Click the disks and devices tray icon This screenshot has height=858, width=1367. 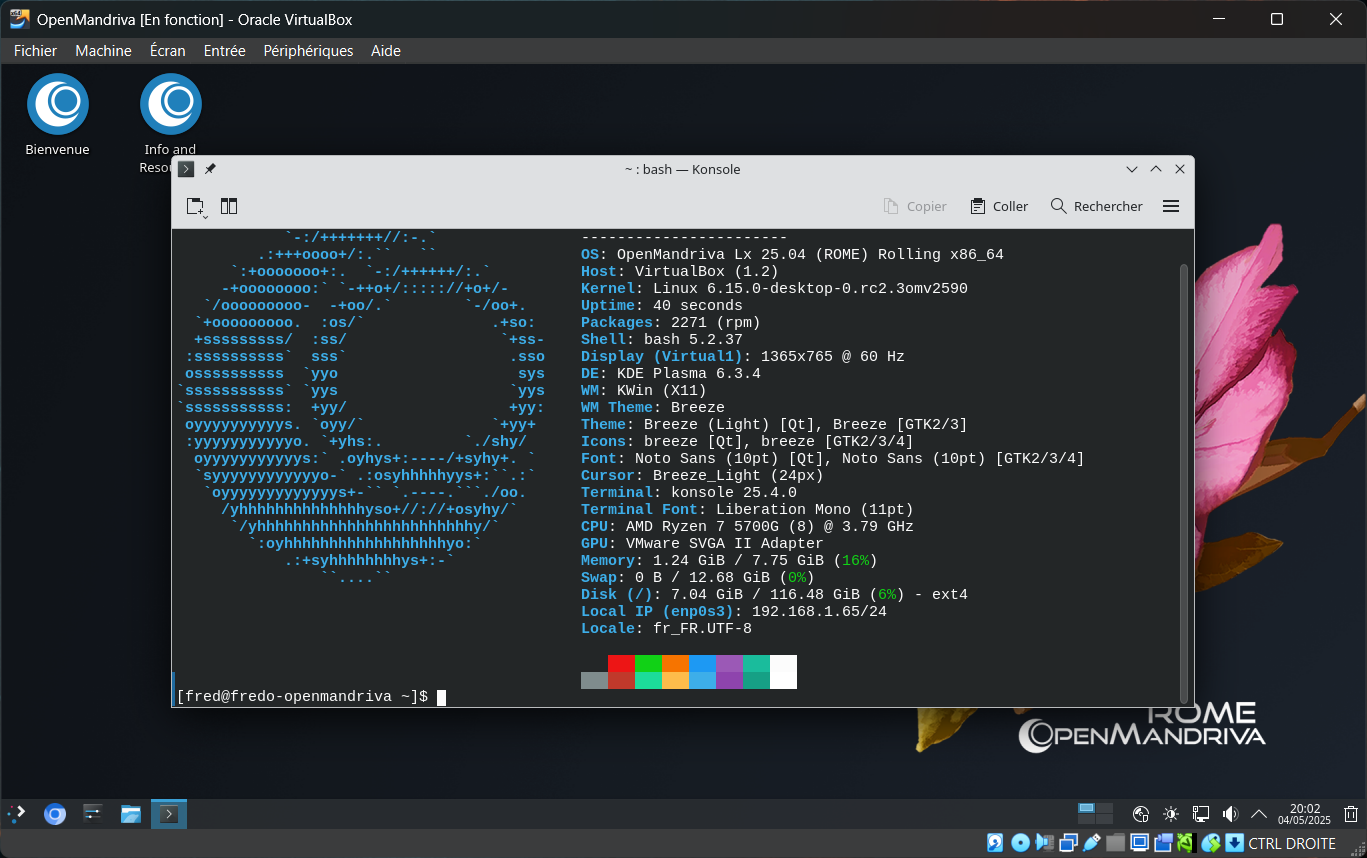(x=1141, y=814)
